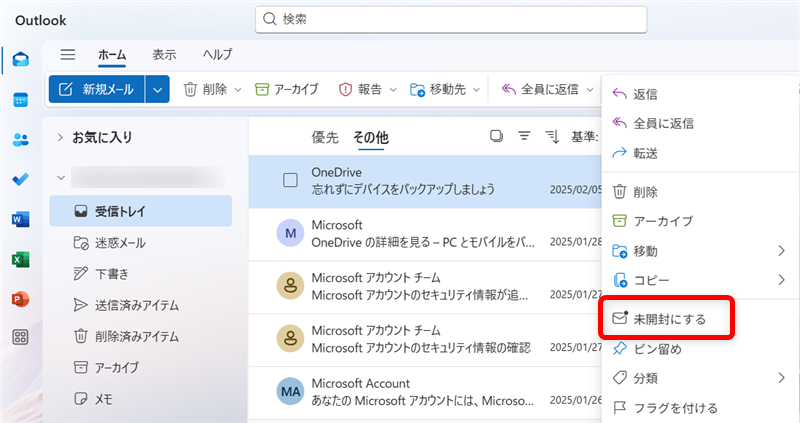
Task: Click the 新規メール compose button
Action: (97, 89)
